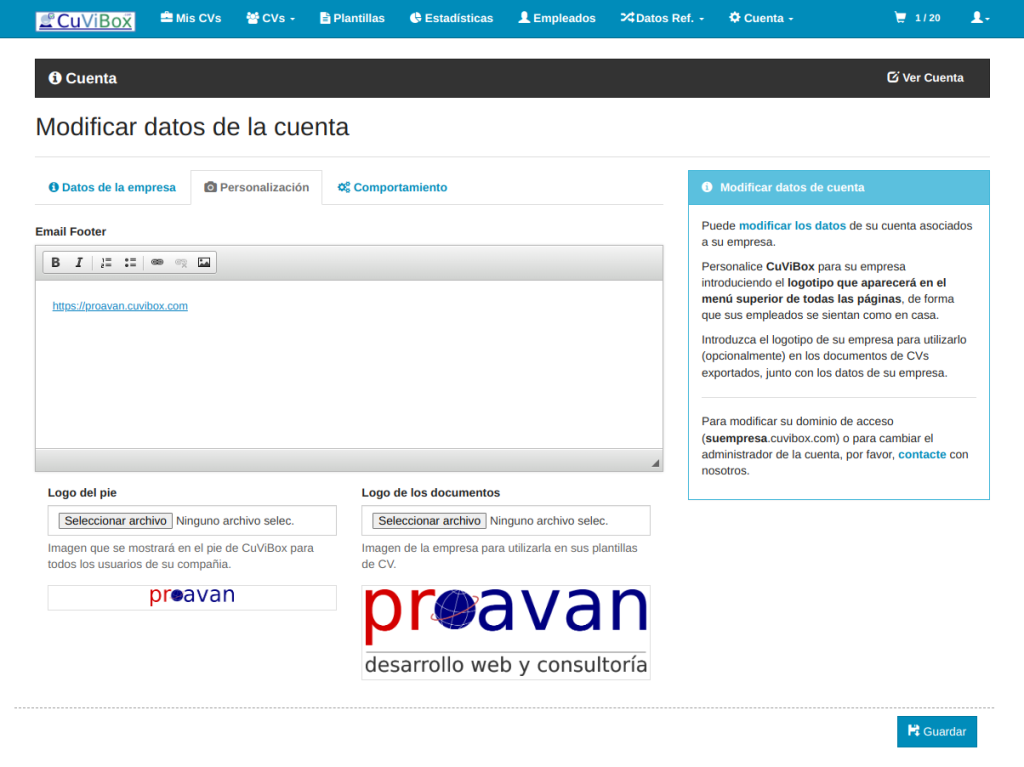
Task: Apply italic formatting in the editor
Action: (x=79, y=263)
